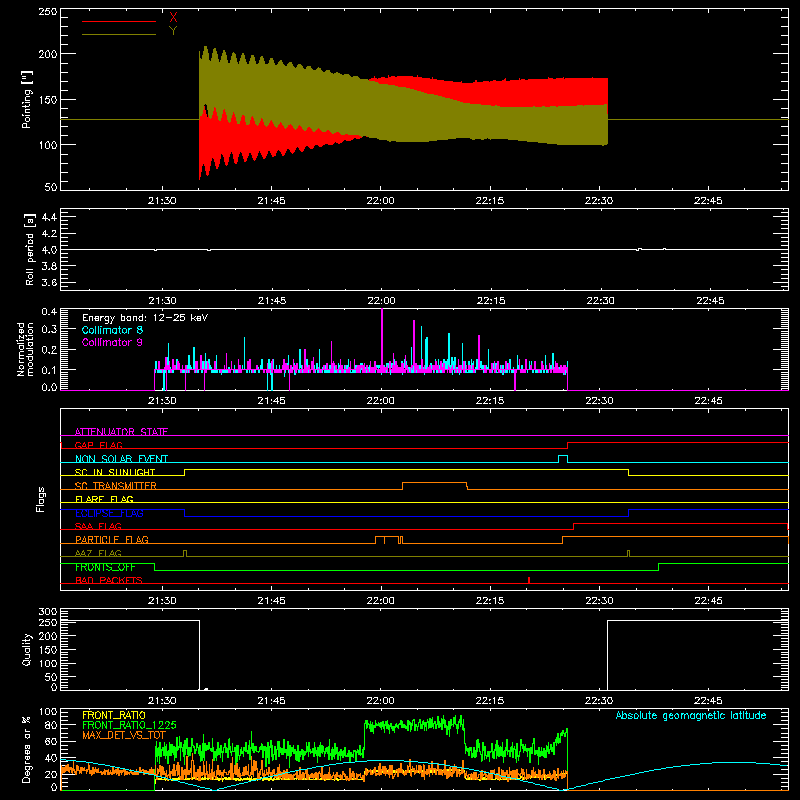
Task: Click the FRONT_RATIO legend entry
Action: coord(114,715)
